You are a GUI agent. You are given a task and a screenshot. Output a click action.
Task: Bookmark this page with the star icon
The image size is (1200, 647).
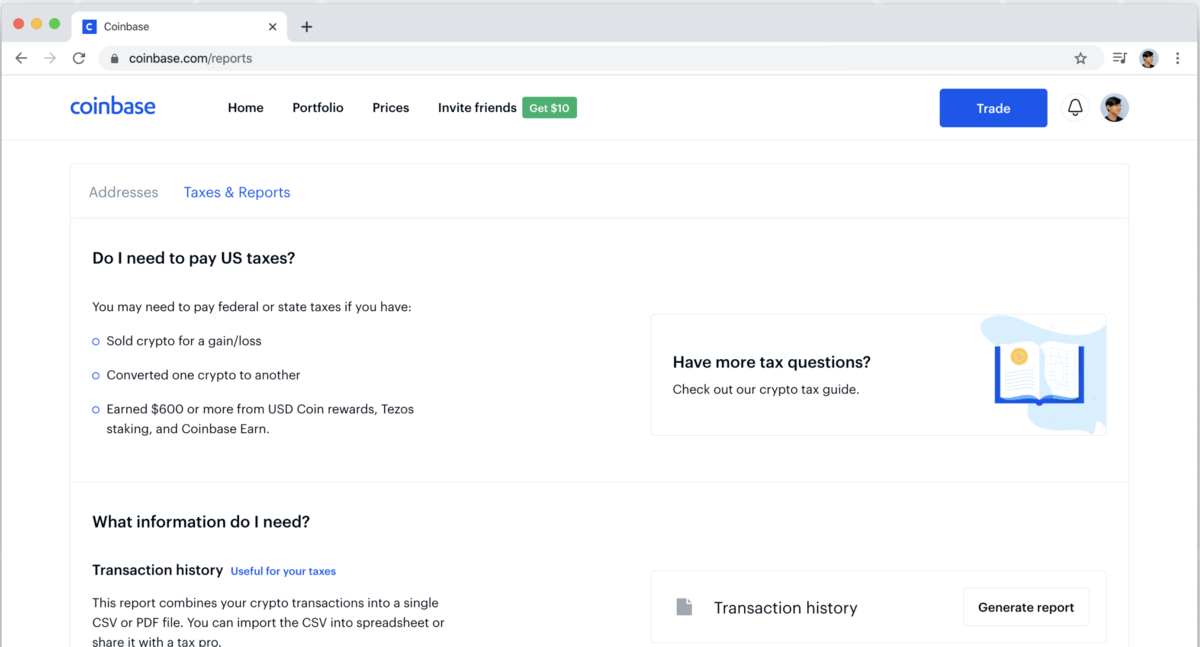tap(1080, 58)
